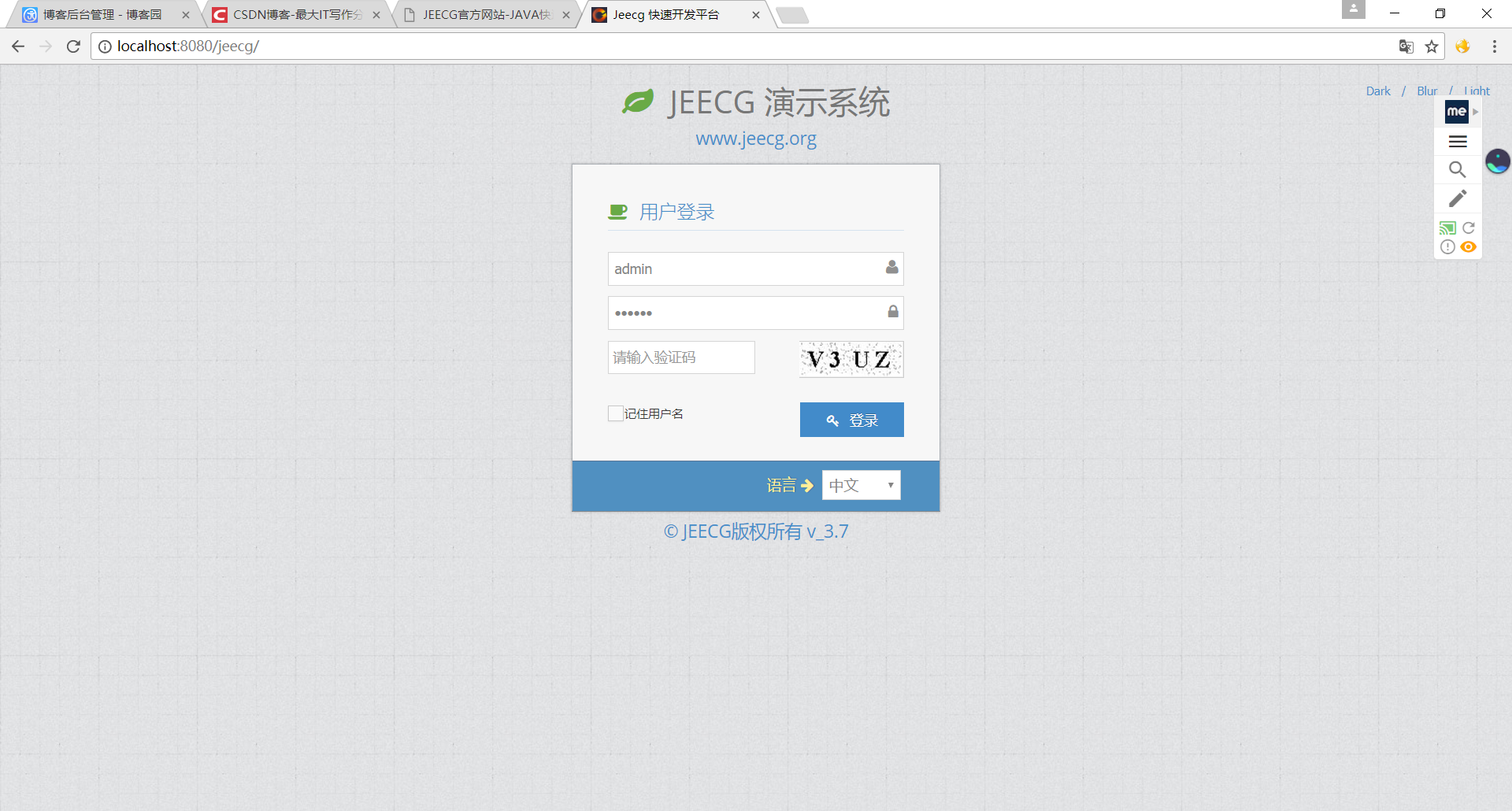Click the browser back arrow
The height and width of the screenshot is (811, 1512).
pos(18,46)
